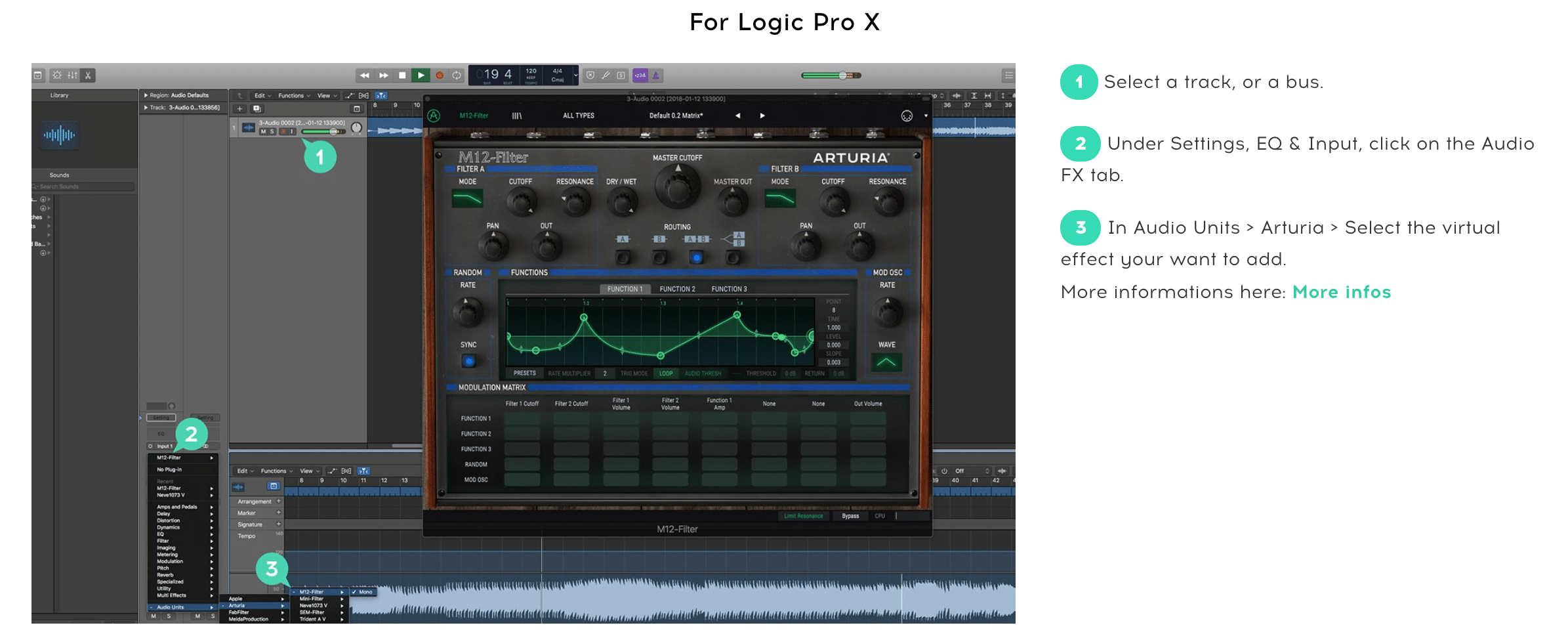Toggle the Cycle loop button in transport
1568x642 pixels.
[457, 75]
